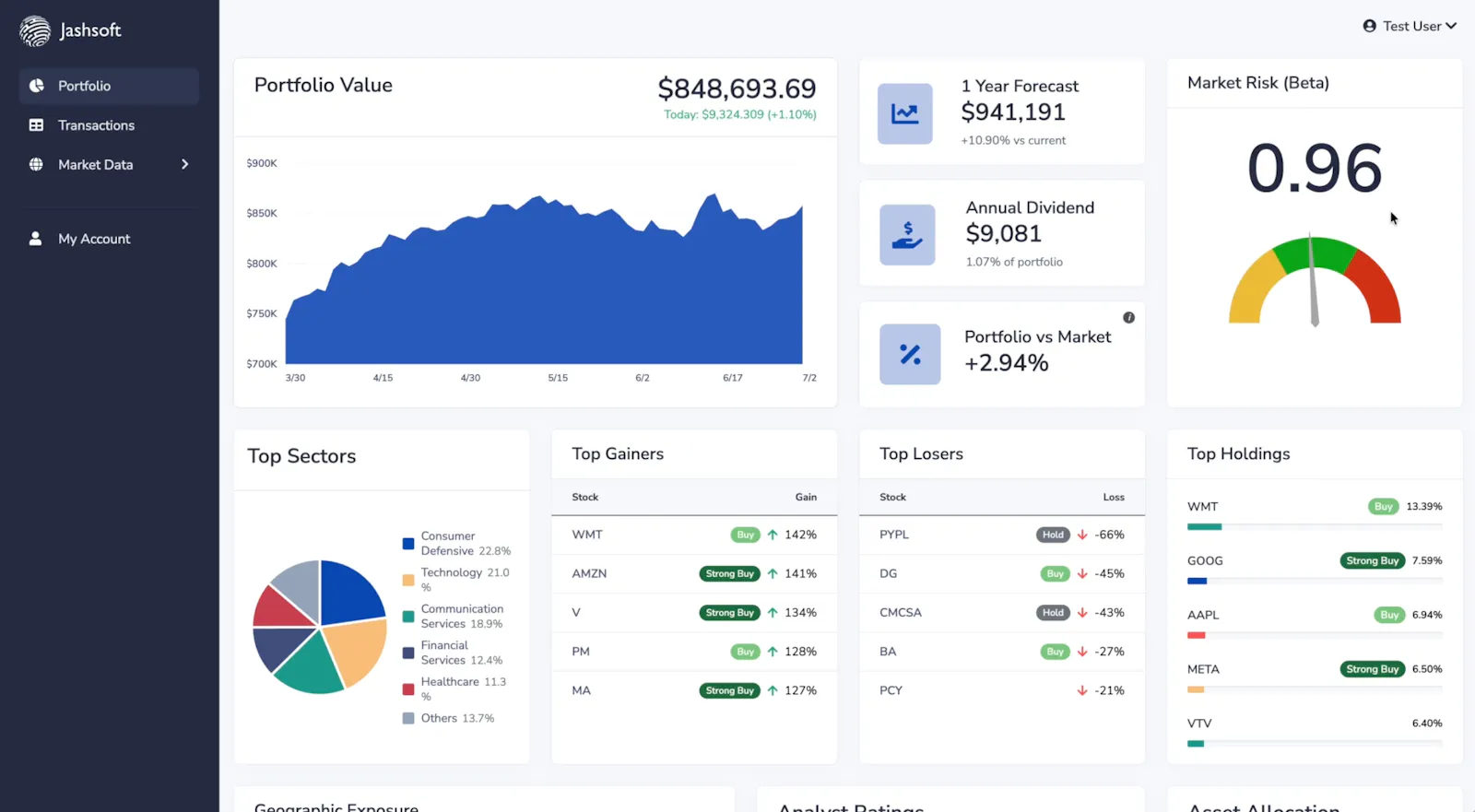
Task: Click the PCY ticker in Top Losers
Action: pos(891,690)
